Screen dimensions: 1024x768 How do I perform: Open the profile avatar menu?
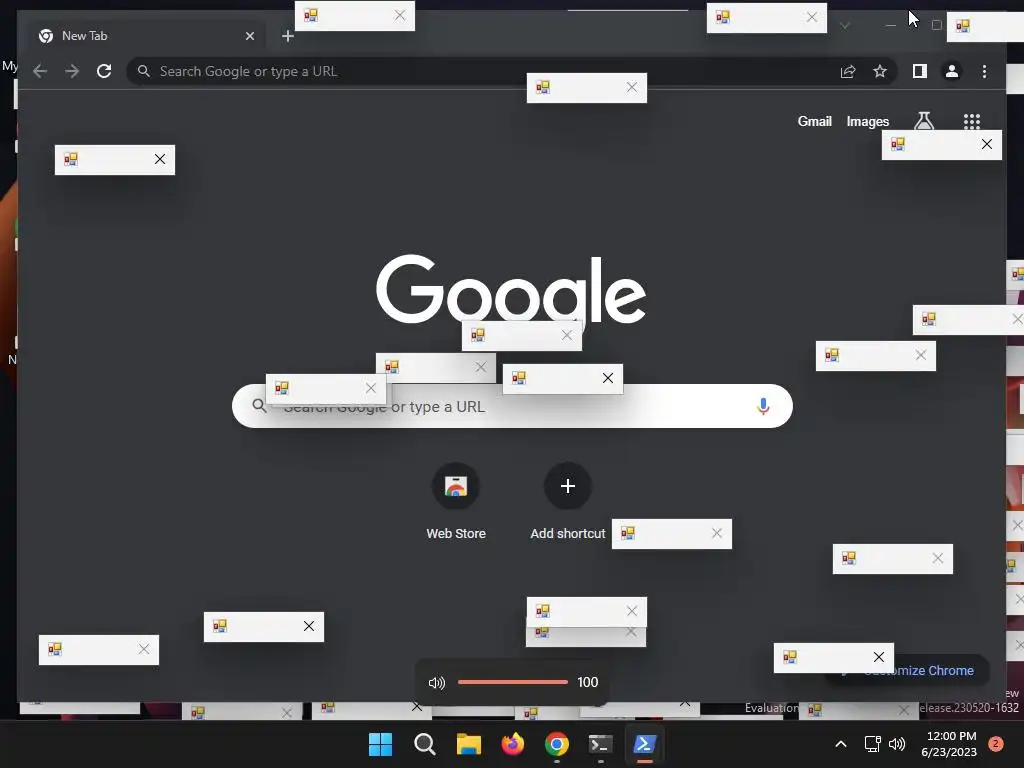tap(952, 71)
